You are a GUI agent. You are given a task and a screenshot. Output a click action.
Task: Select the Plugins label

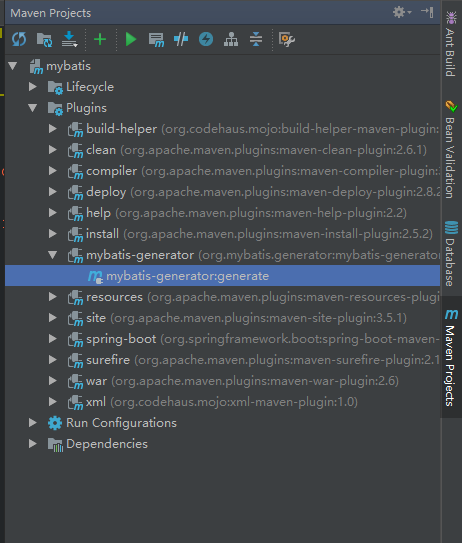pos(86,108)
